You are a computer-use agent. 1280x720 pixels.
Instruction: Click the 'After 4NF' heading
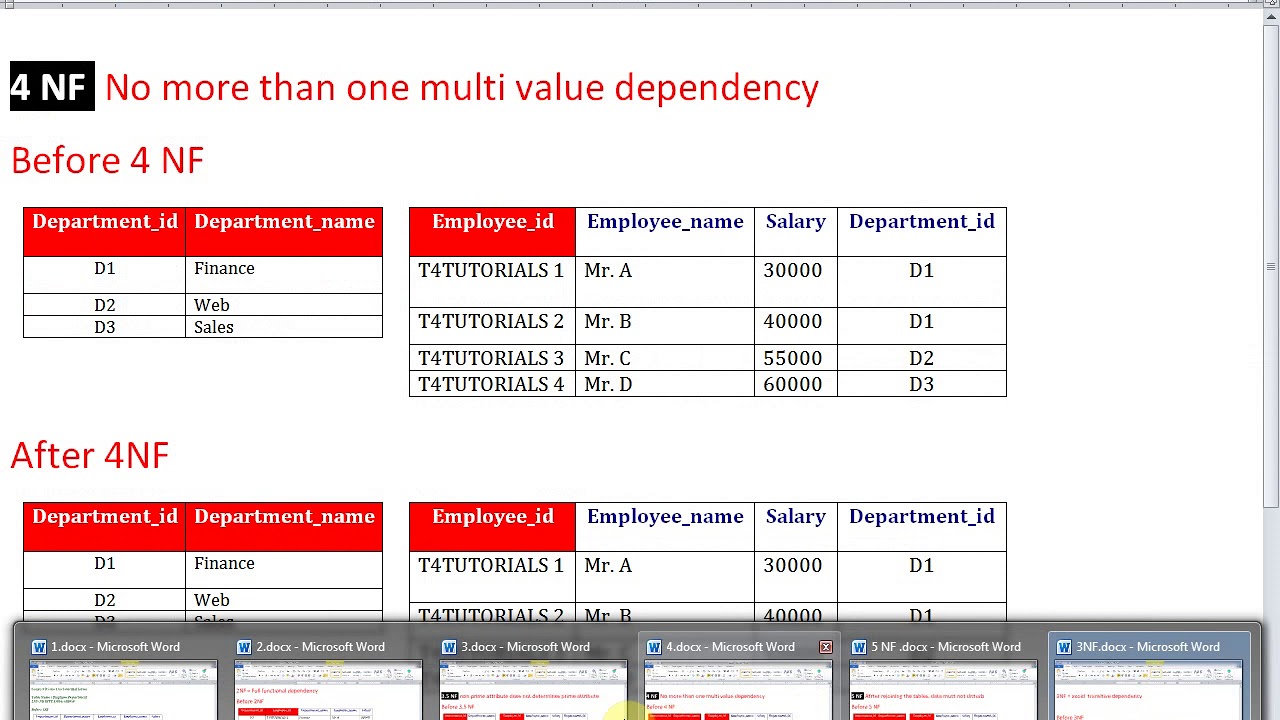[x=90, y=455]
